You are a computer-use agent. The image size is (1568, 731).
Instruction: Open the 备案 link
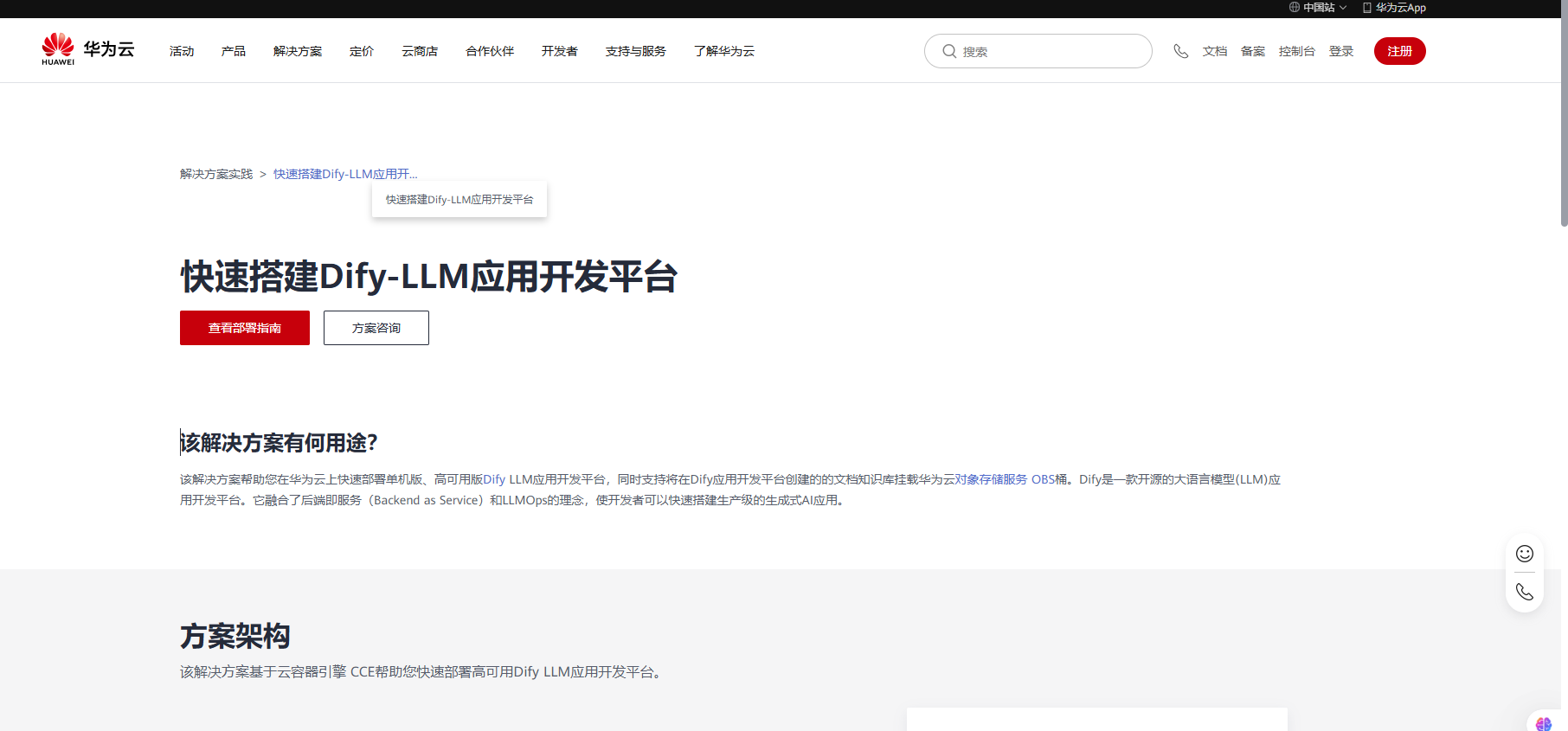click(1253, 51)
